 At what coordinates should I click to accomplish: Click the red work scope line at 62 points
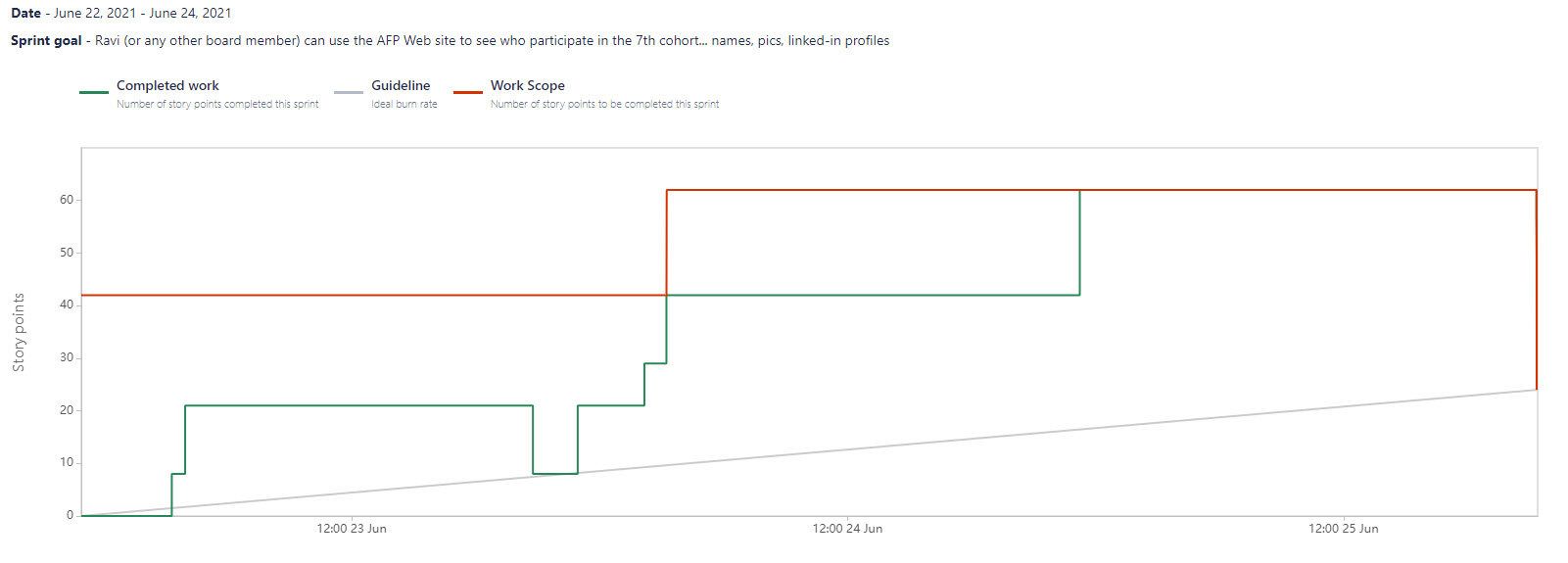1102,190
